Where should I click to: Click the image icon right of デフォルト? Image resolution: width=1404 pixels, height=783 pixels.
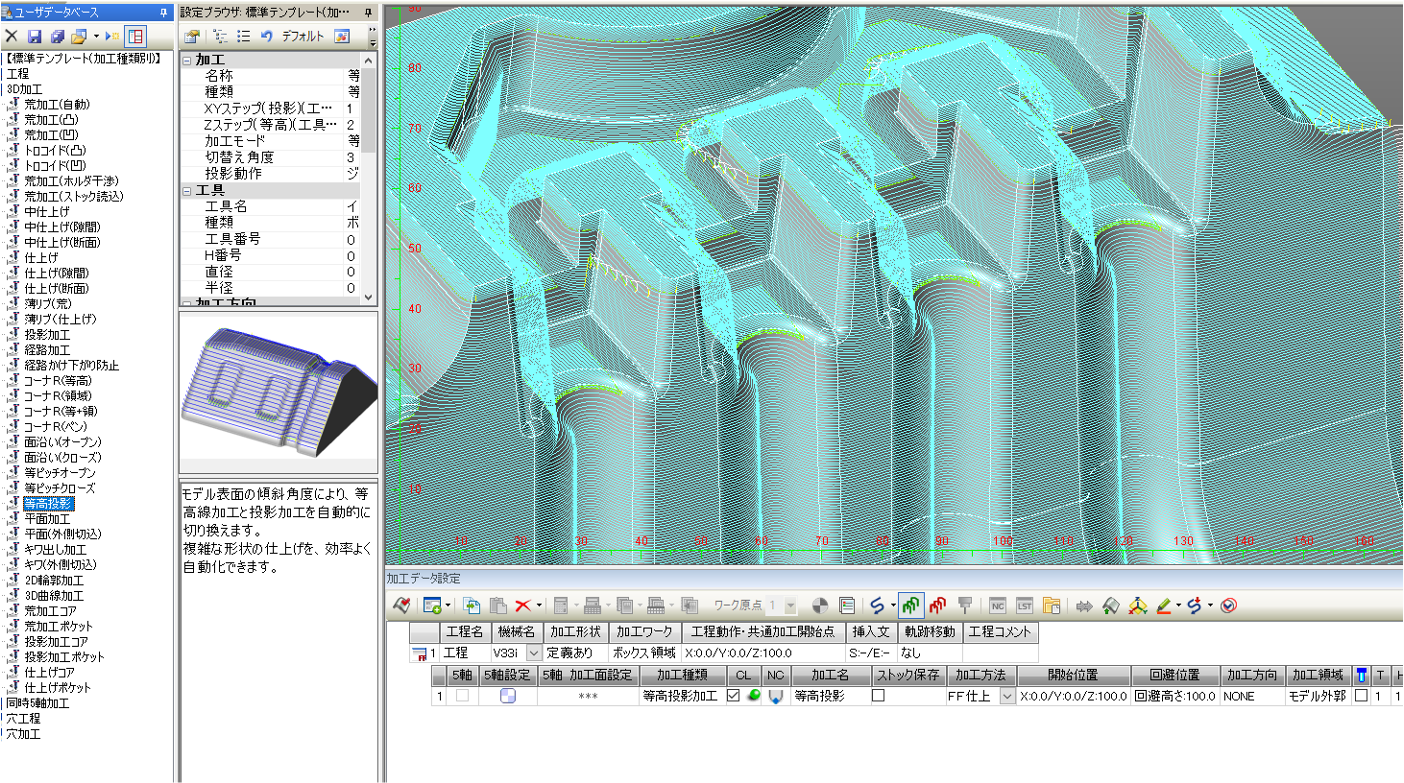342,36
